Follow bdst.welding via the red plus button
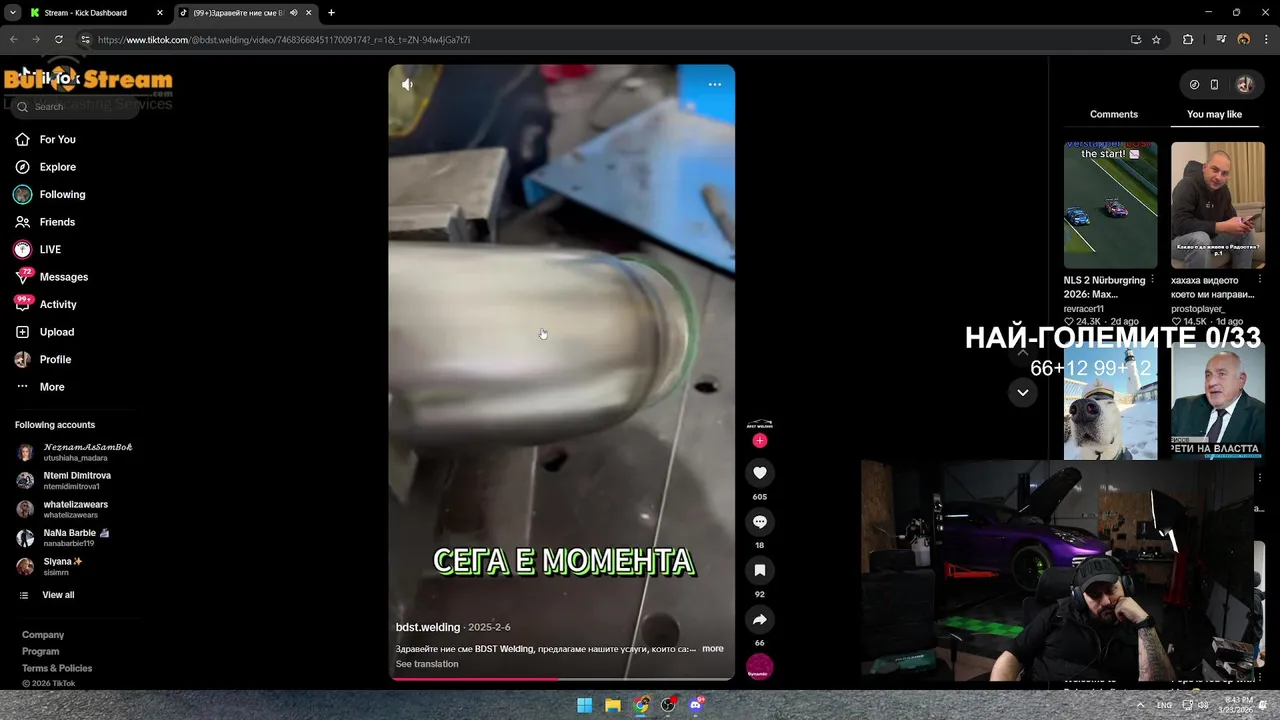The height and width of the screenshot is (720, 1280). (x=760, y=441)
